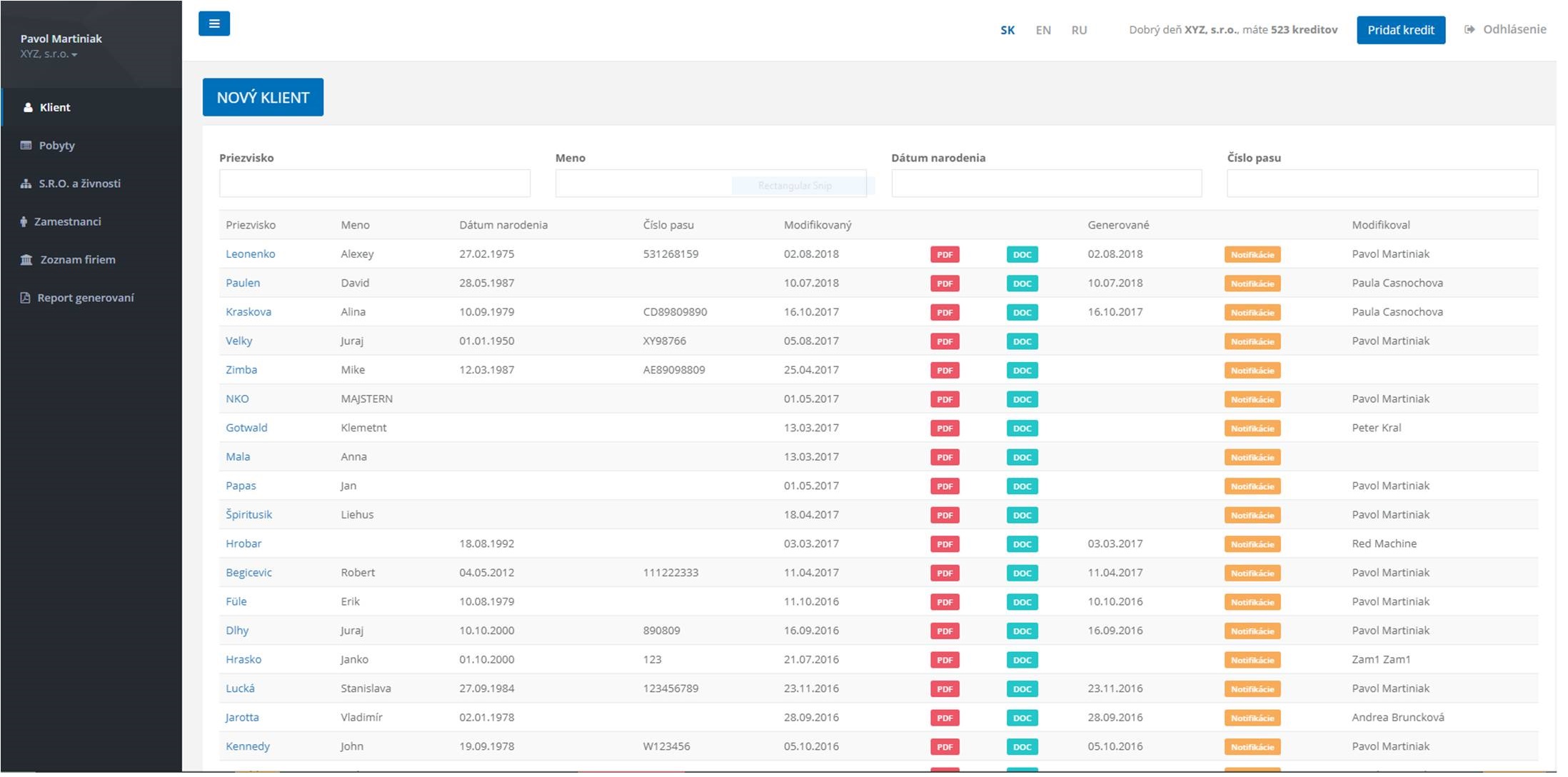Open client Jarotta

pos(242,718)
